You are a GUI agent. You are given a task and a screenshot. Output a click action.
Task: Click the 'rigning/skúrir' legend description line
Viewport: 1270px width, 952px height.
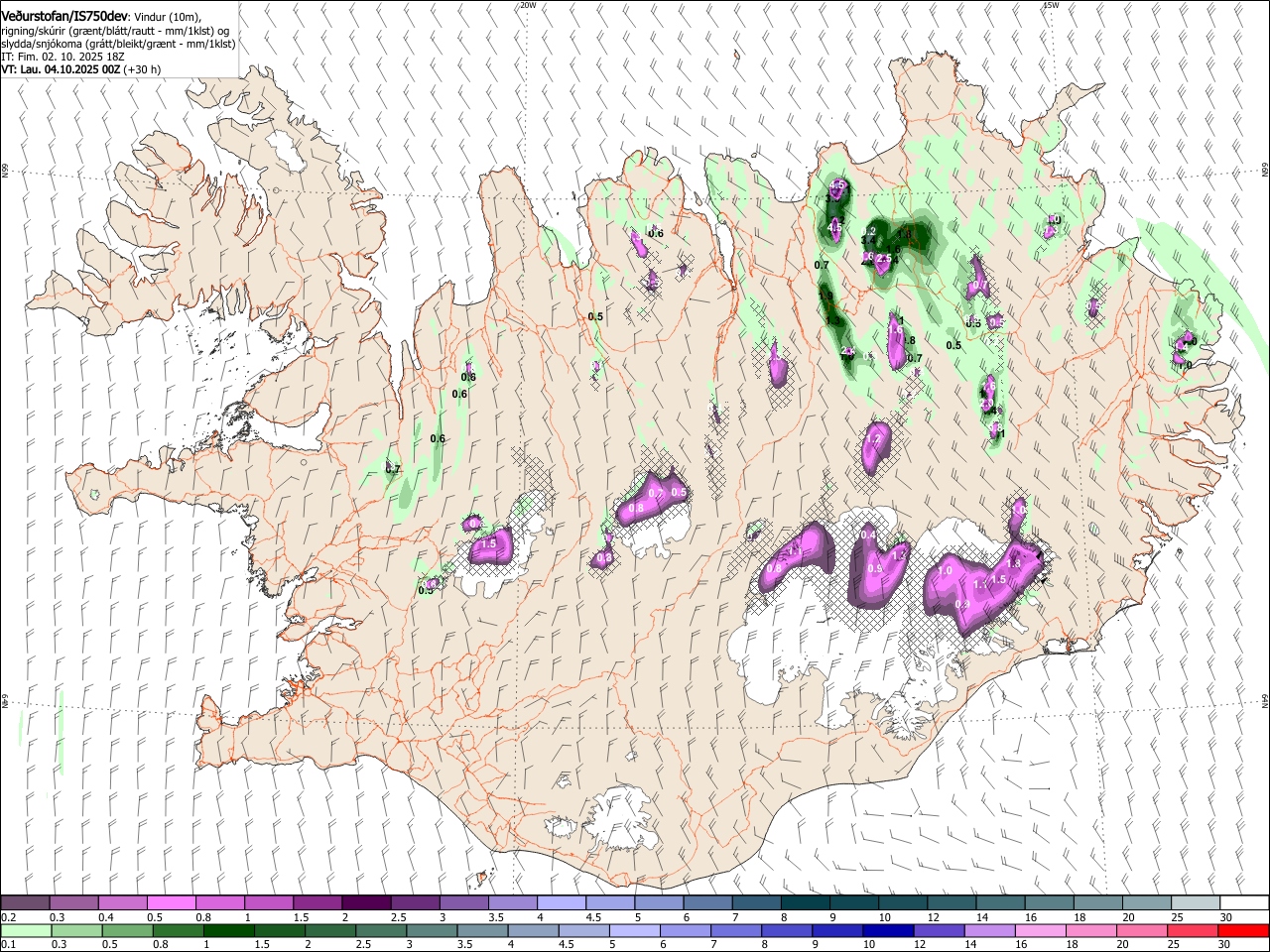click(x=115, y=31)
